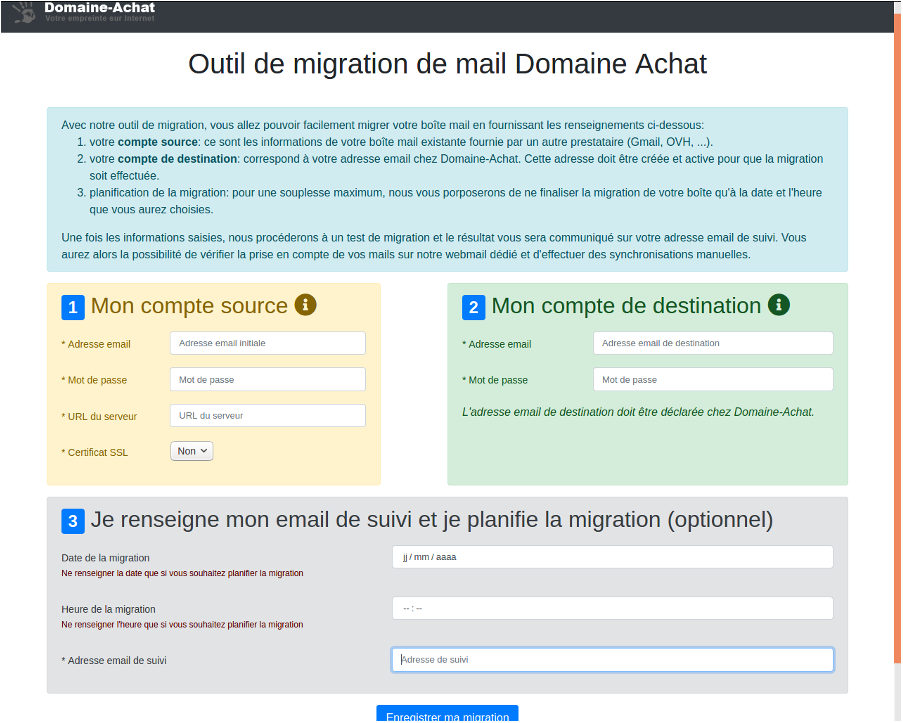This screenshot has height=723, width=903.
Task: Click the '* Adresse email de suivi' label
Action: pyautogui.click(x=114, y=661)
